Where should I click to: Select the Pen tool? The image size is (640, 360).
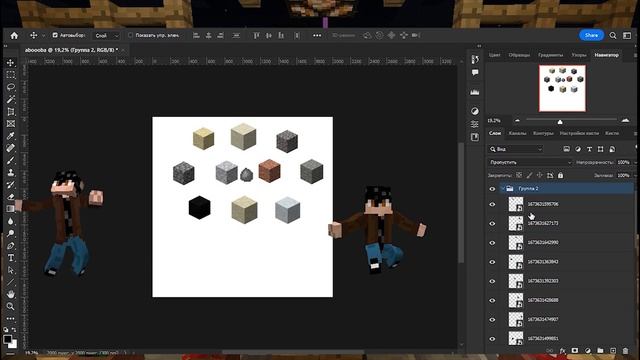pyautogui.click(x=11, y=246)
